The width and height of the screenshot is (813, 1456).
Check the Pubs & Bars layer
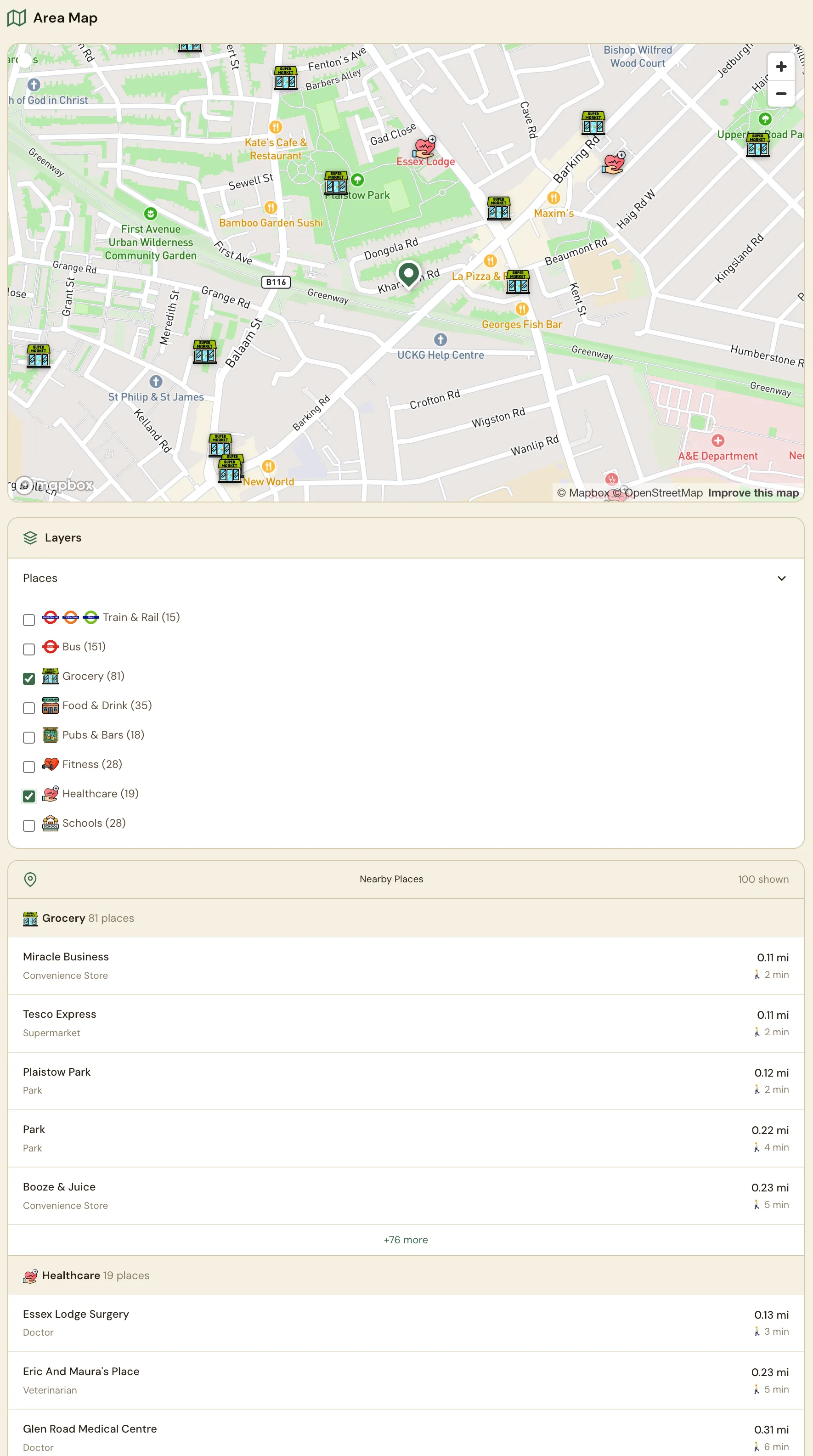tap(29, 737)
